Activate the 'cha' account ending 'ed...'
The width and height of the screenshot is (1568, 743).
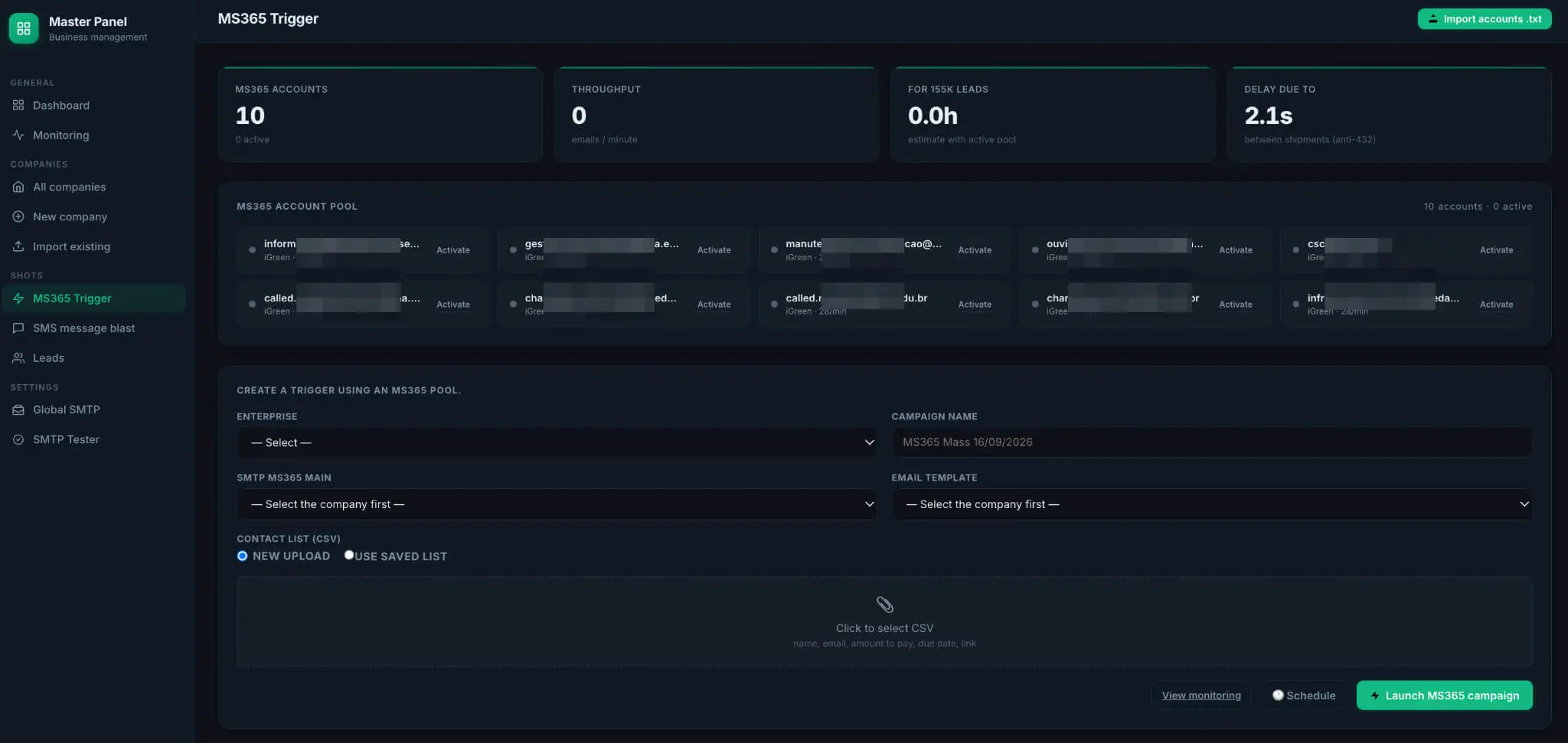714,305
